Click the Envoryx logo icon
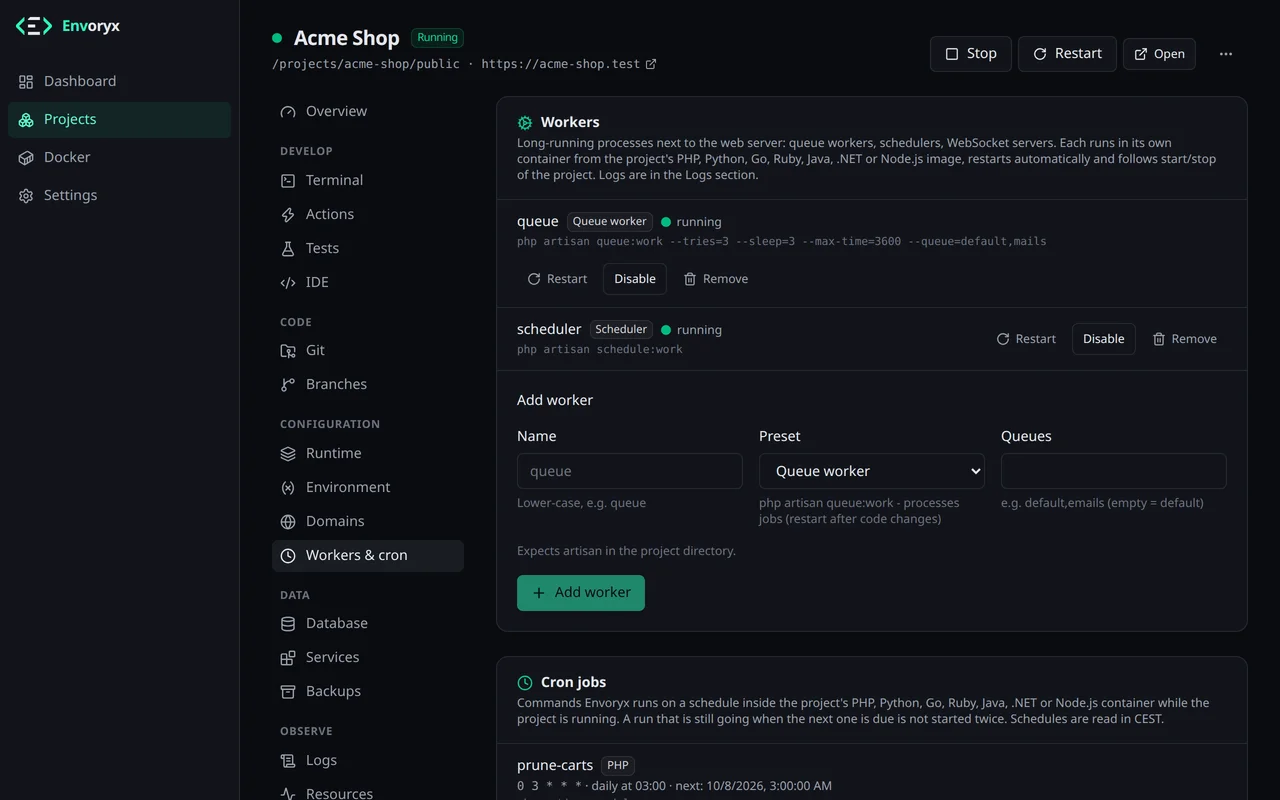1280x800 pixels. [33, 26]
